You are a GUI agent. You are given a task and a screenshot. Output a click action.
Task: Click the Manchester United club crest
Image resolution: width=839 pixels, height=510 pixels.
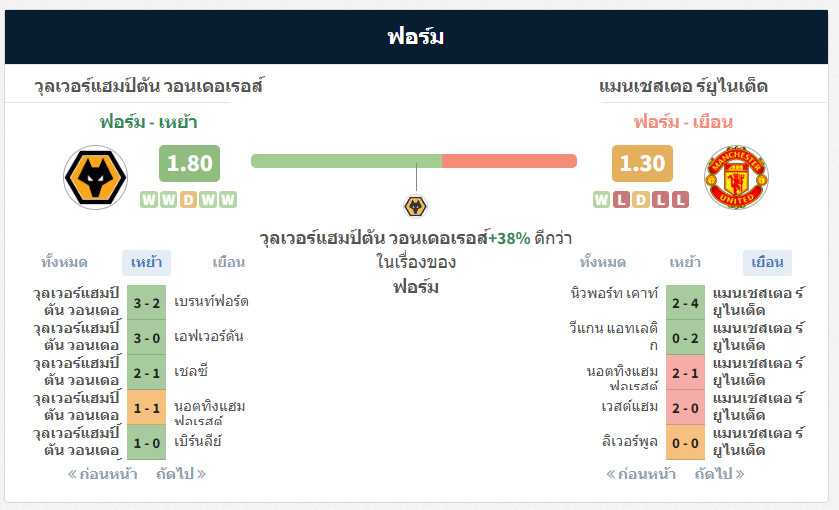tap(736, 177)
